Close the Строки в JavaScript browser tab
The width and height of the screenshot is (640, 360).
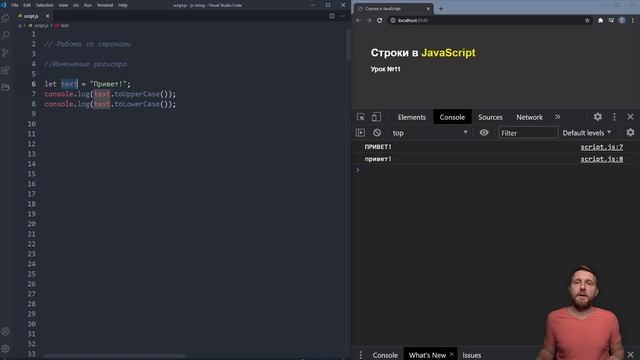(x=428, y=9)
